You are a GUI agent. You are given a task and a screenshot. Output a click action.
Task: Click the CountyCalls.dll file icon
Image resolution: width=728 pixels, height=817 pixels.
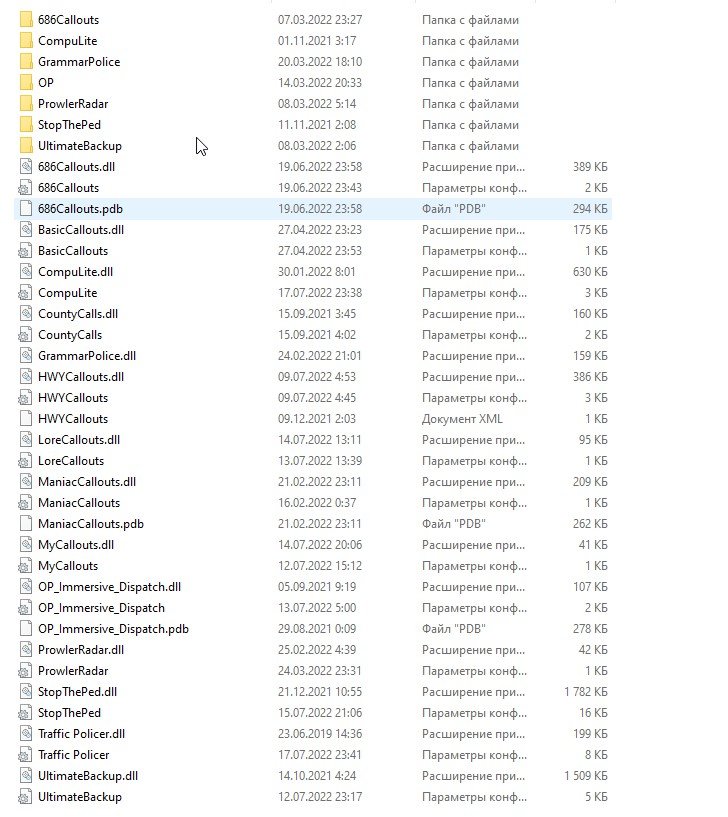26,314
